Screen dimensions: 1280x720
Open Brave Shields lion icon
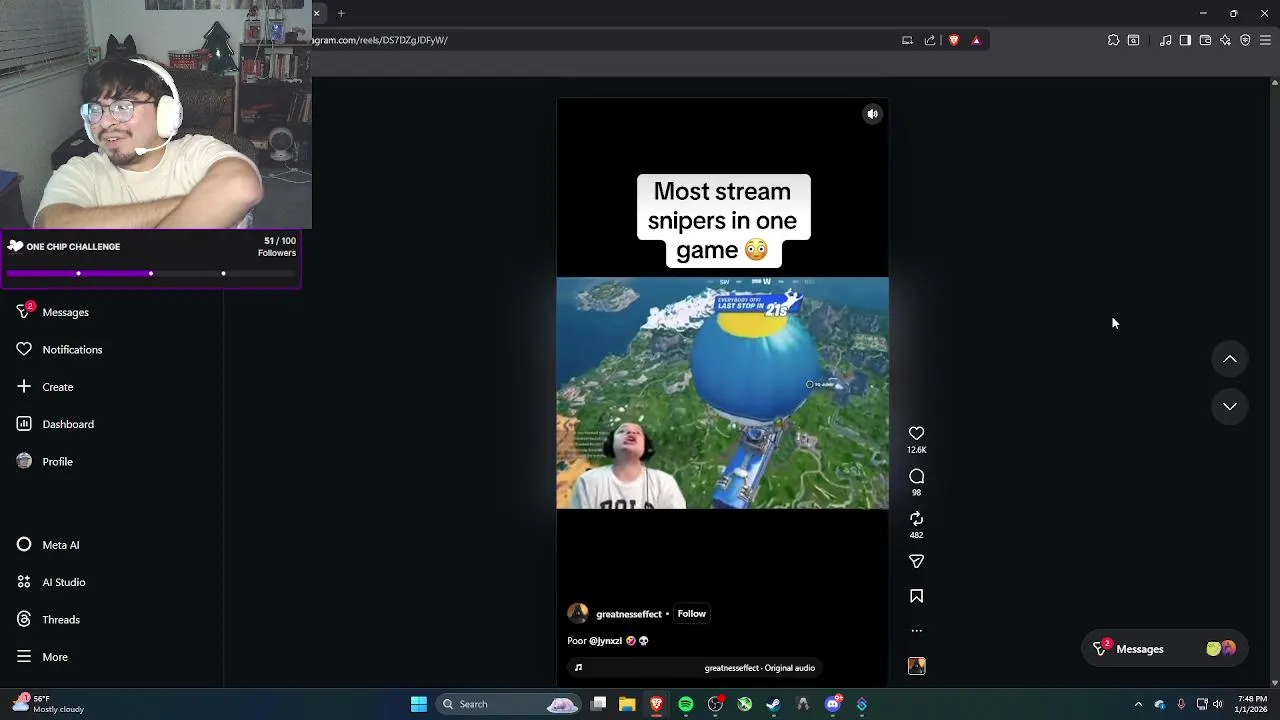pos(954,40)
